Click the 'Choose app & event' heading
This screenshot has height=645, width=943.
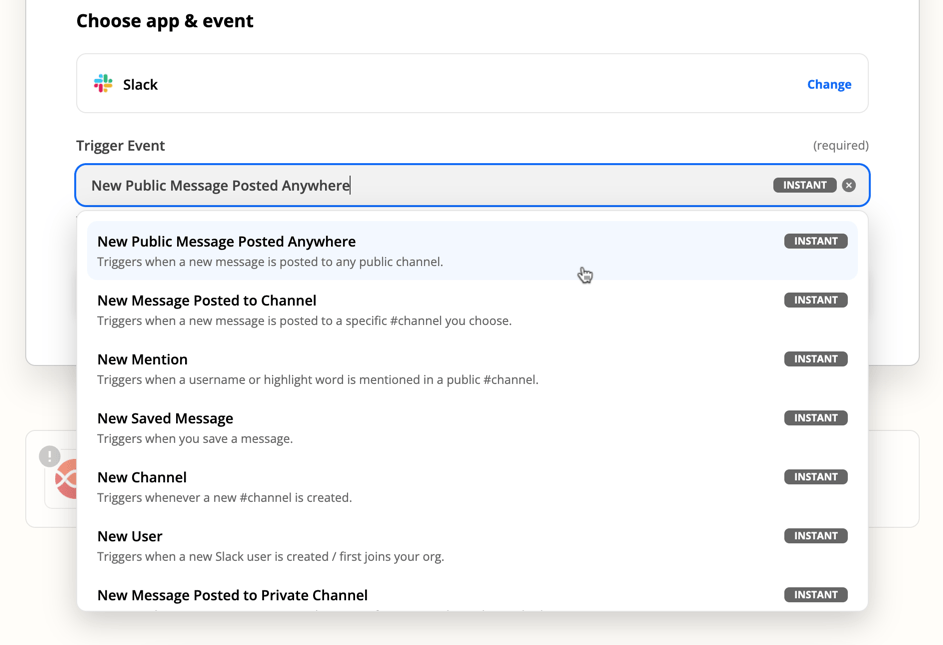(x=165, y=21)
